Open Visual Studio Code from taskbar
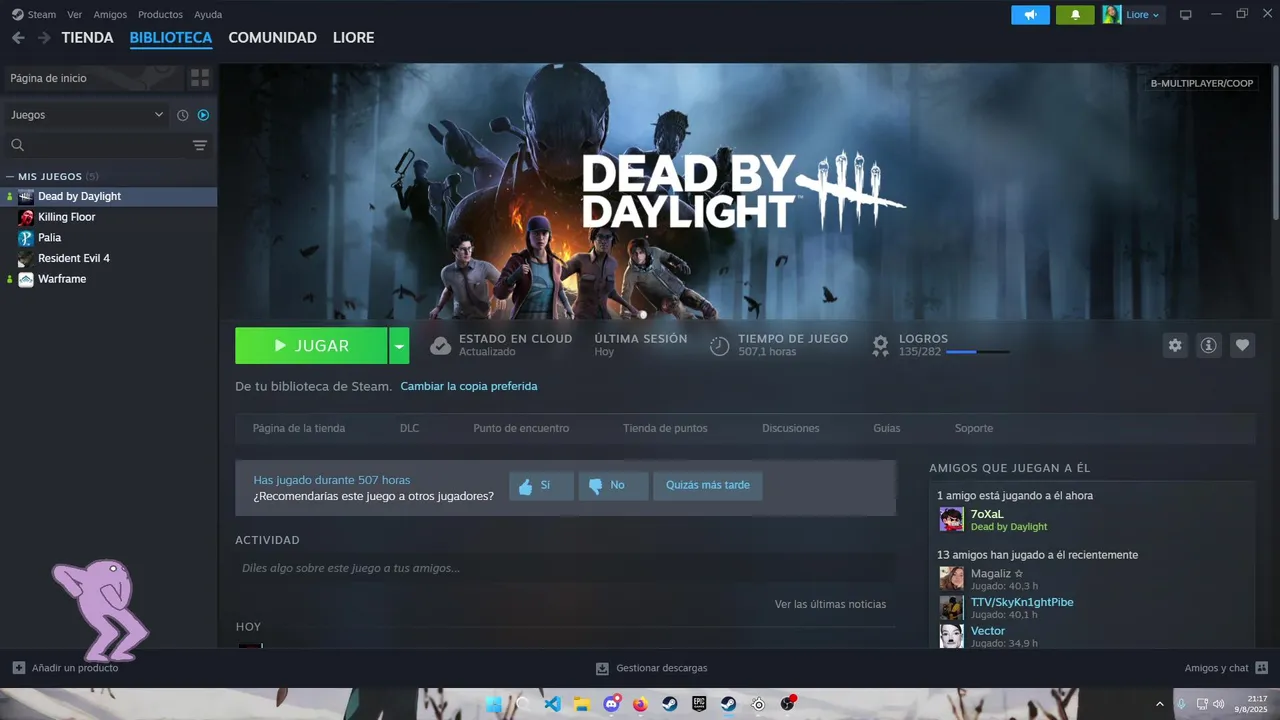This screenshot has height=720, width=1280. pyautogui.click(x=552, y=704)
